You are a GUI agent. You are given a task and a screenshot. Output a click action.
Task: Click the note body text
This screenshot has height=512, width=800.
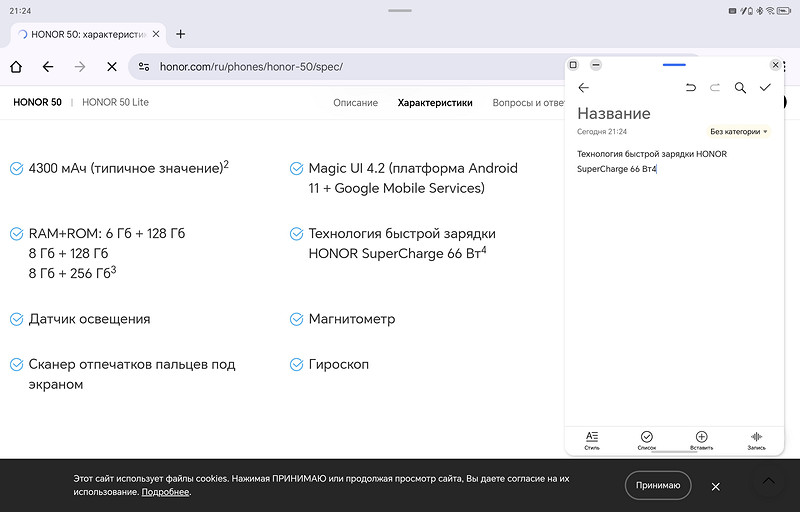652,161
